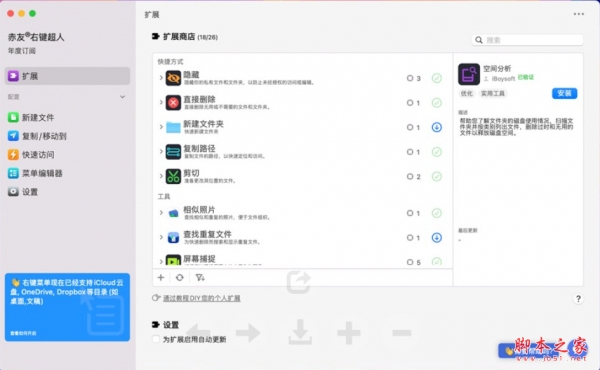
Task: Click the 实用工具 tag
Action: [x=492, y=93]
